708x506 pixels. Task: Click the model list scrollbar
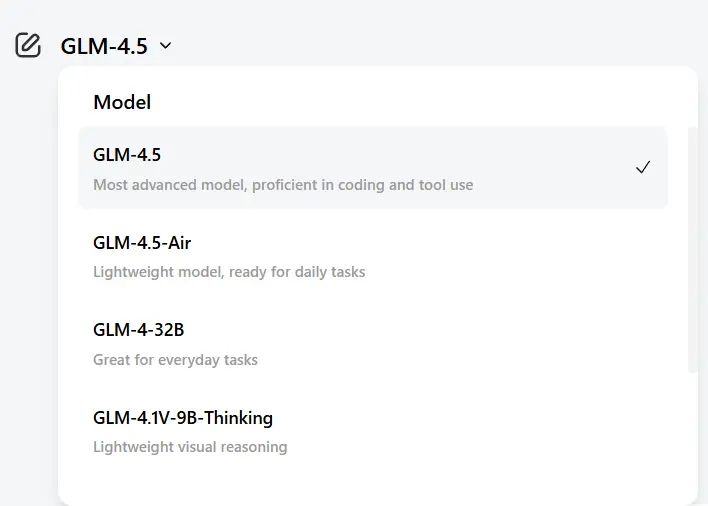[x=692, y=250]
